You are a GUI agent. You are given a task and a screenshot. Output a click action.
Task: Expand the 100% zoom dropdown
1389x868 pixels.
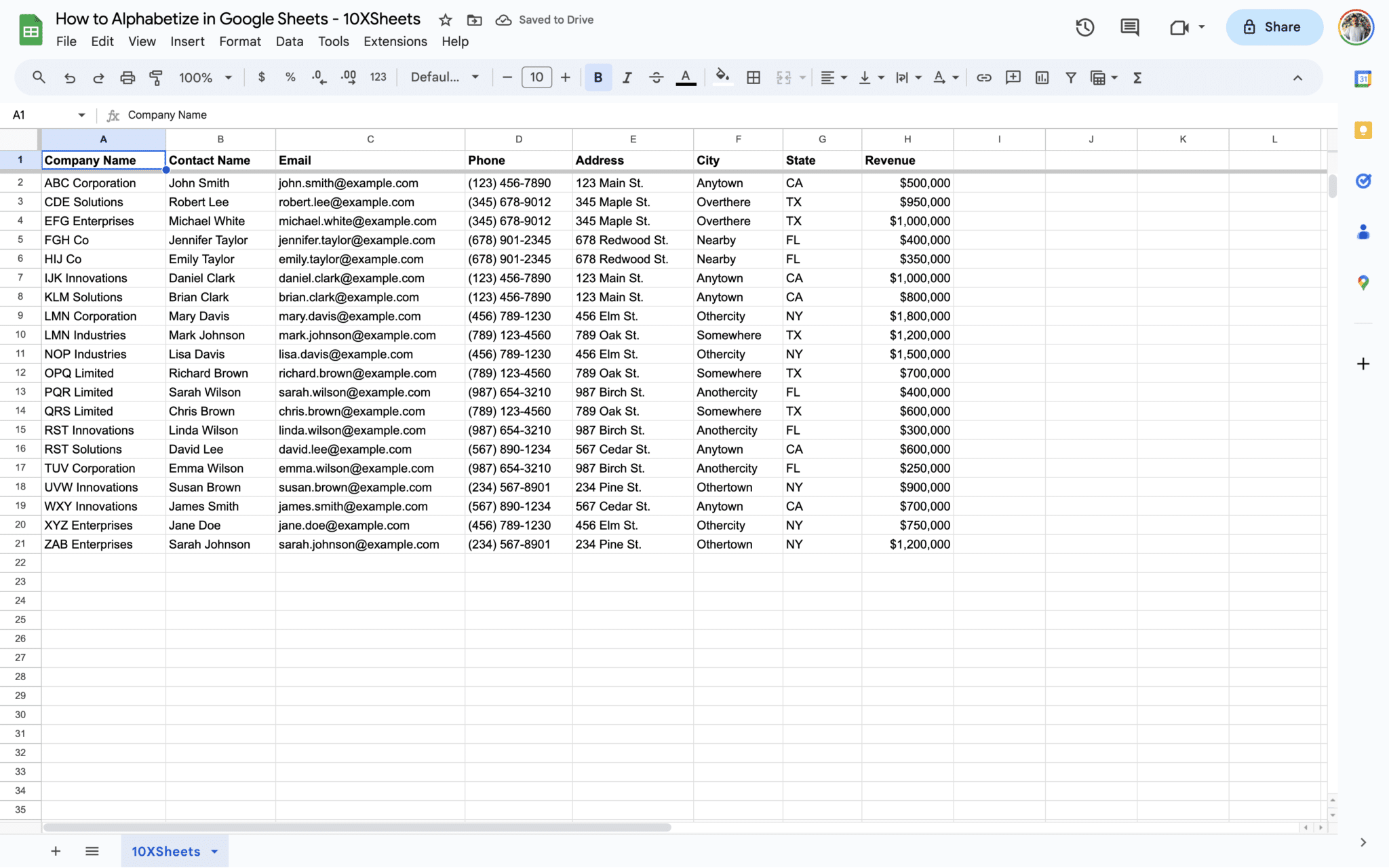(205, 78)
